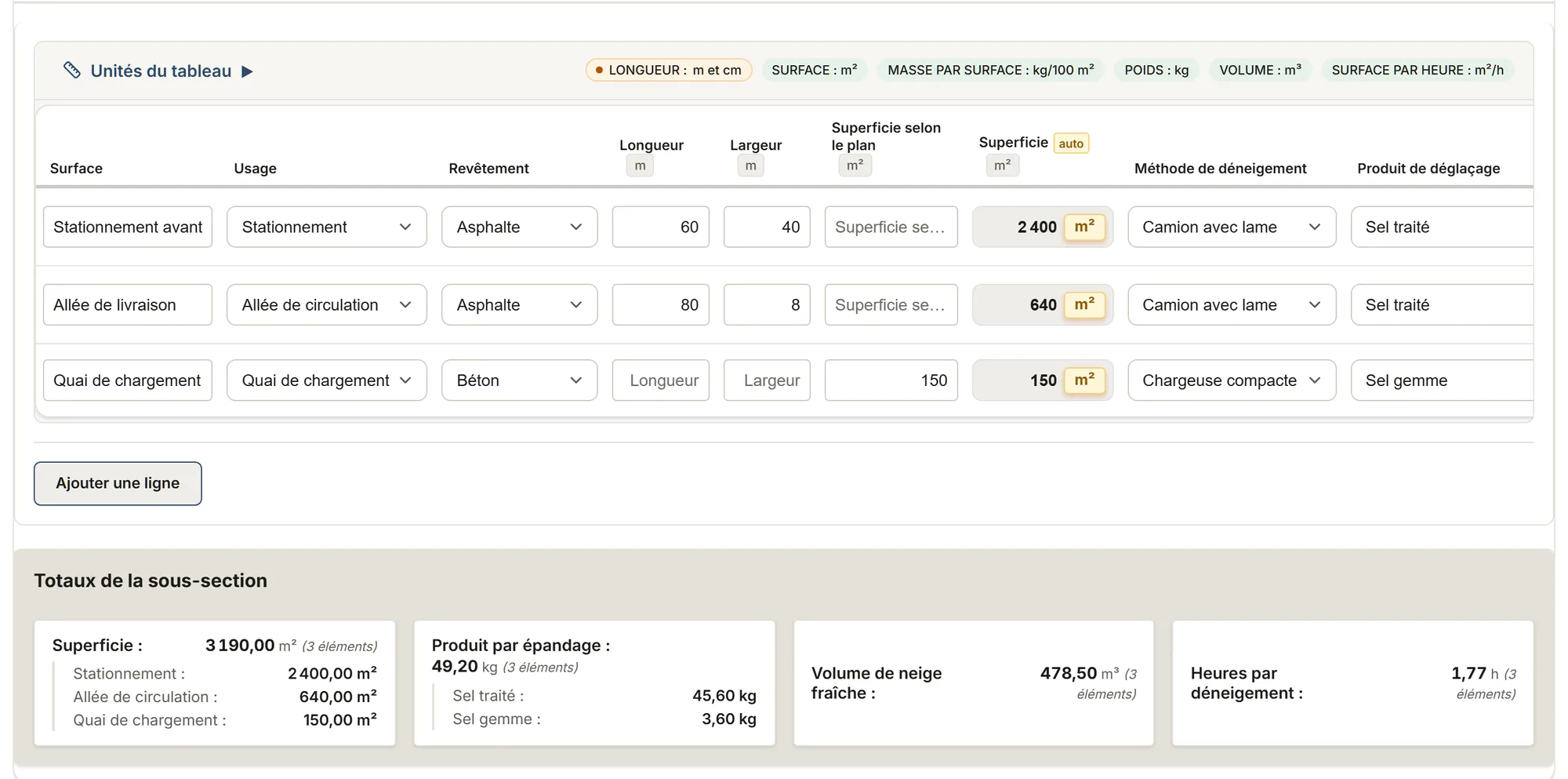Click Superficie selon le plan field with 150
The width and height of the screenshot is (1568, 779).
891,380
